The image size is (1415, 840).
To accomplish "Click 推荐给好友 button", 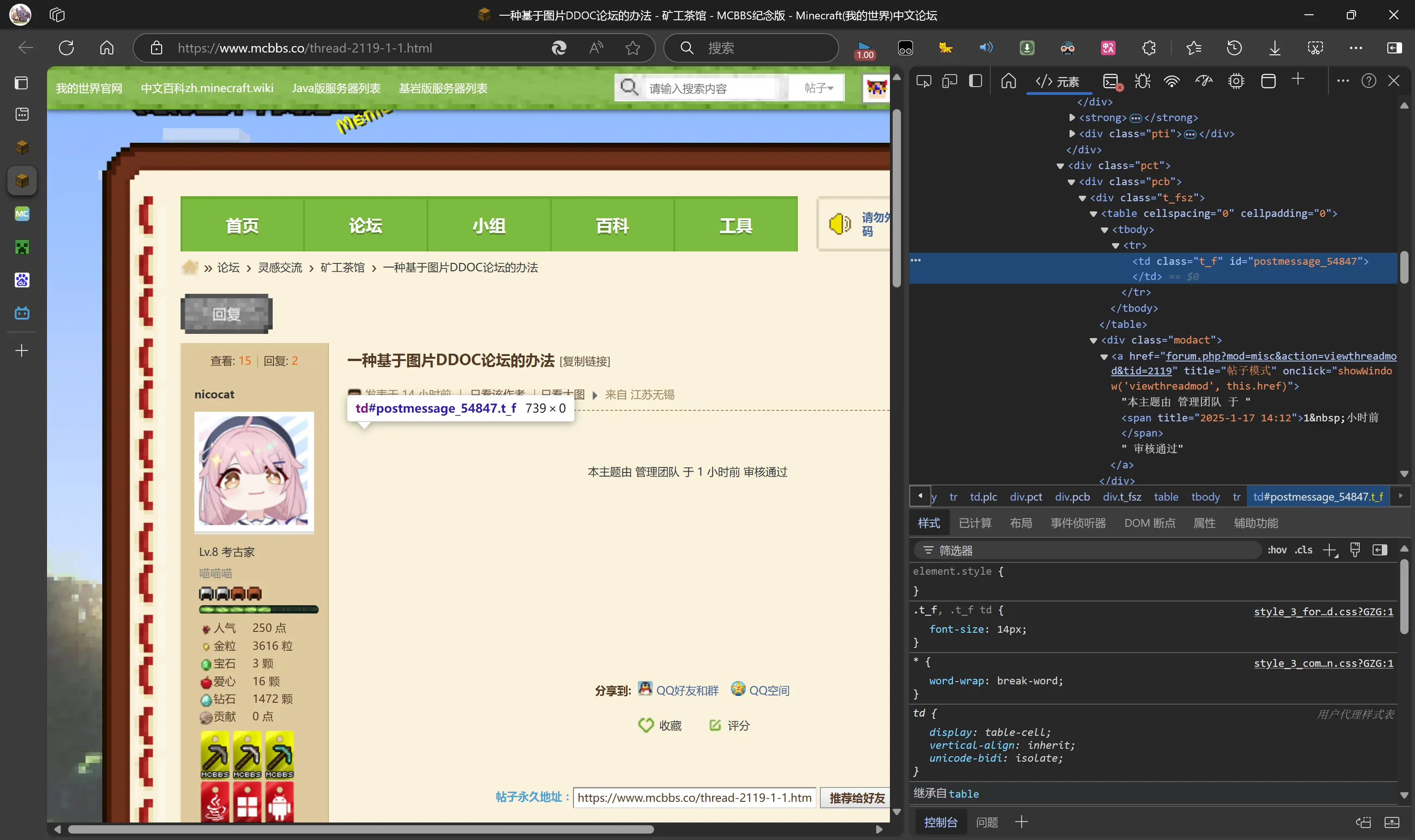I will coord(856,798).
